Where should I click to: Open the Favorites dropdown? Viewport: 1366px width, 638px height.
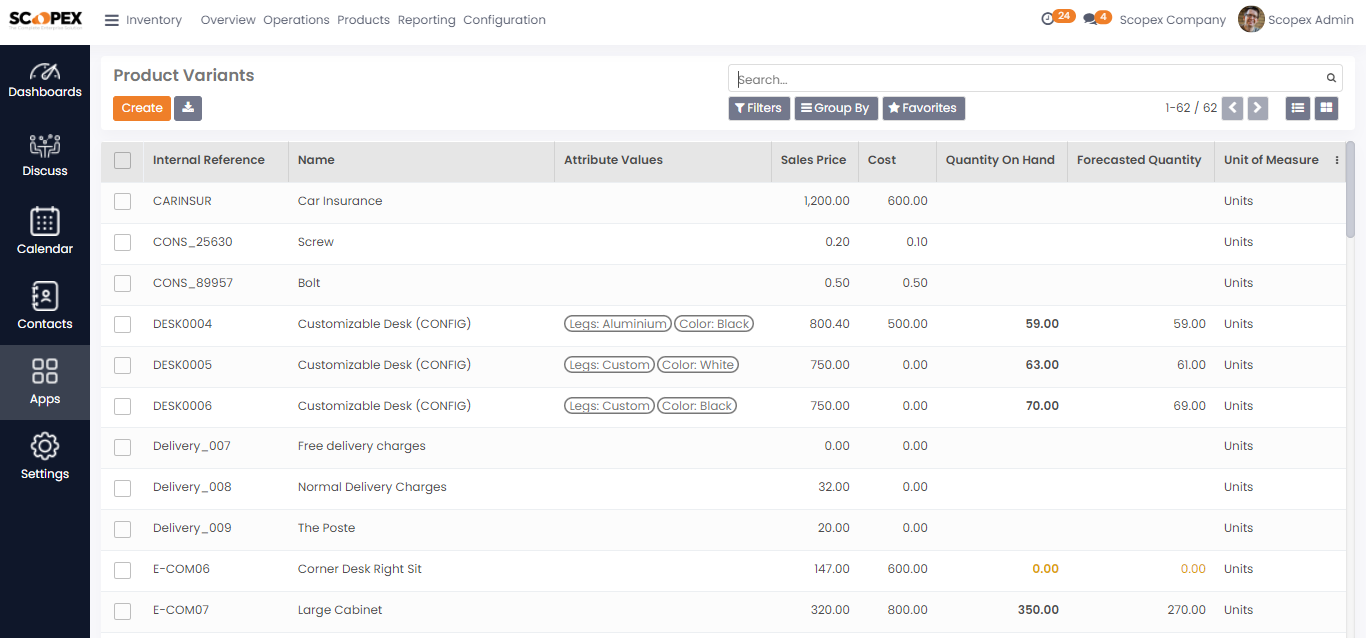[x=923, y=108]
